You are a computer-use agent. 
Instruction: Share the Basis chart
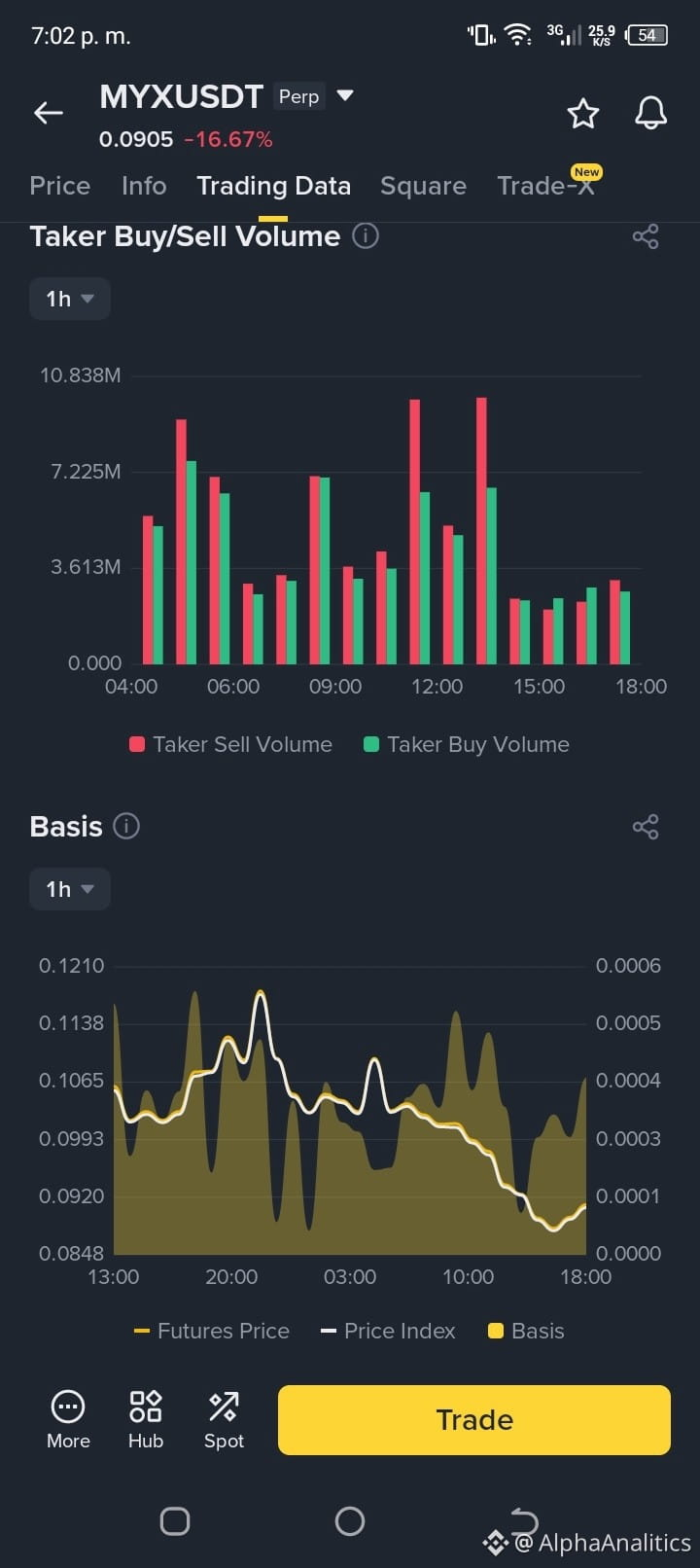pyautogui.click(x=646, y=827)
